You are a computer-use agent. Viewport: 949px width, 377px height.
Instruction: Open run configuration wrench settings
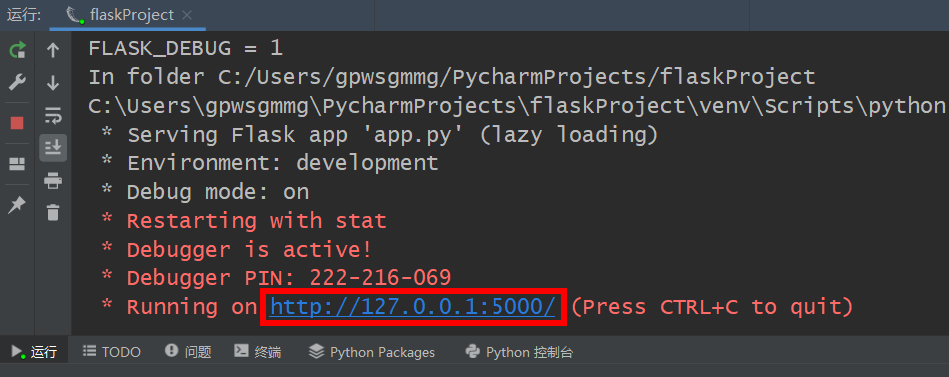coord(17,82)
